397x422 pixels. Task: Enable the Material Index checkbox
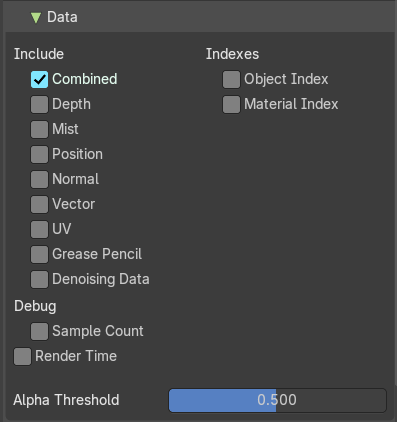coord(231,104)
